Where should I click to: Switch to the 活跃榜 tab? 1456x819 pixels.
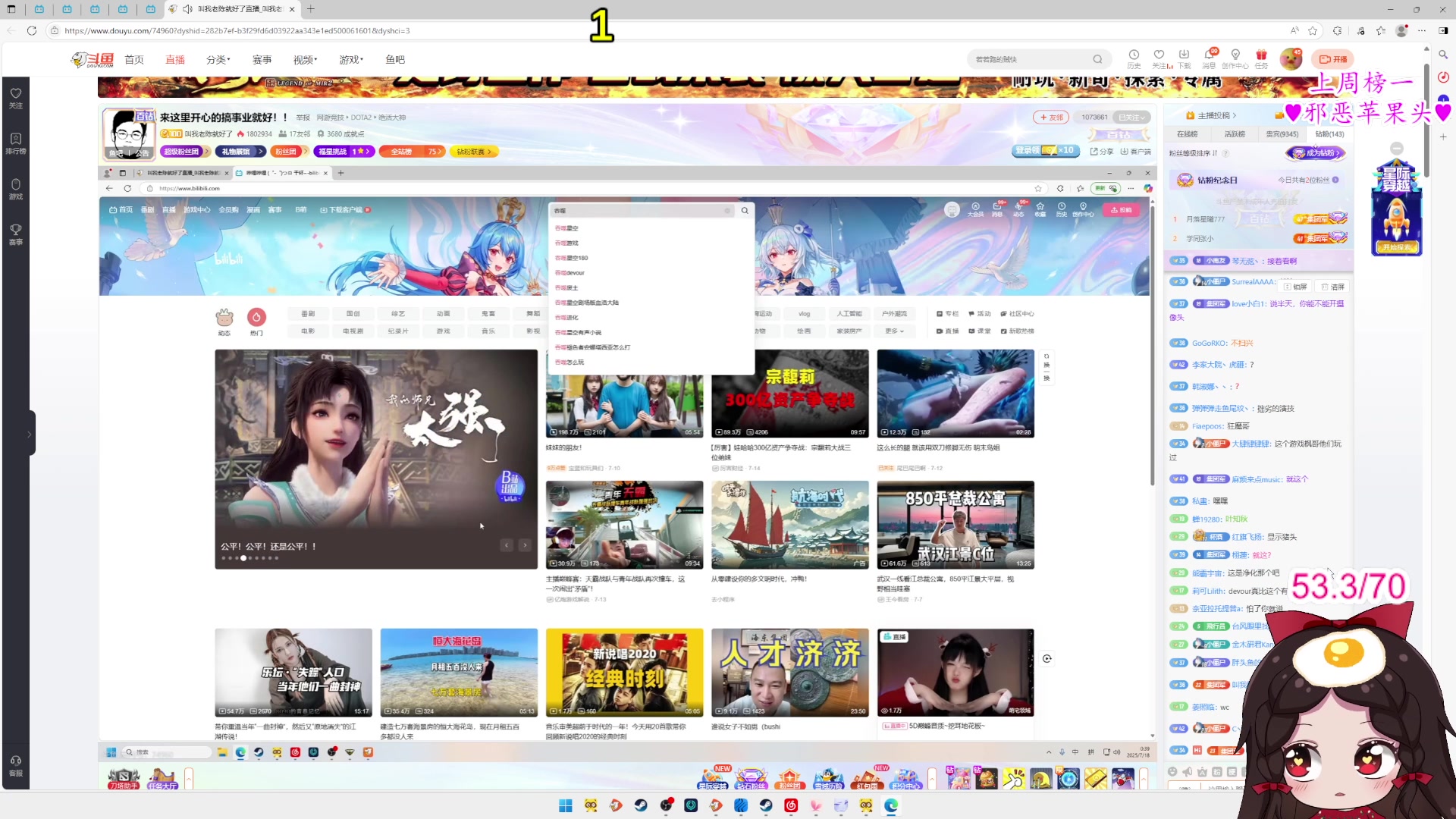(x=1234, y=134)
